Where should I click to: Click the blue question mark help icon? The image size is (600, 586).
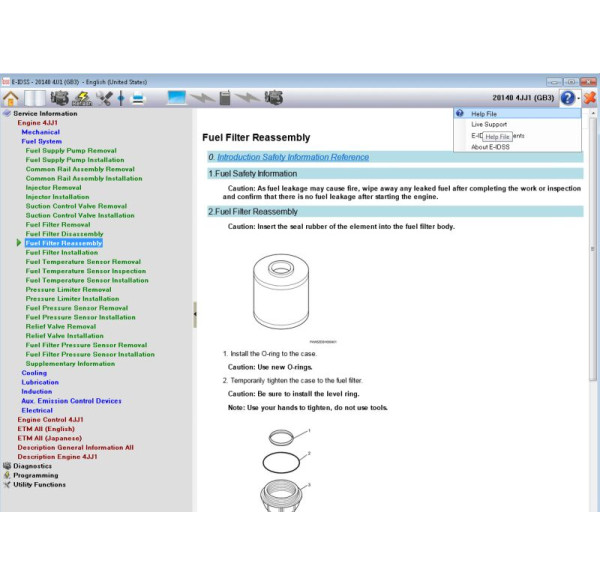tap(567, 97)
